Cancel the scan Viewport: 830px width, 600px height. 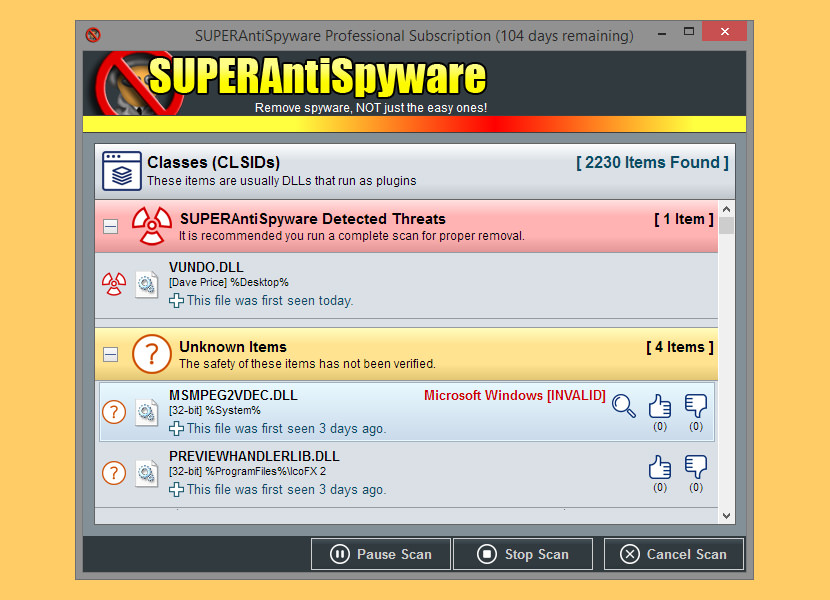674,554
